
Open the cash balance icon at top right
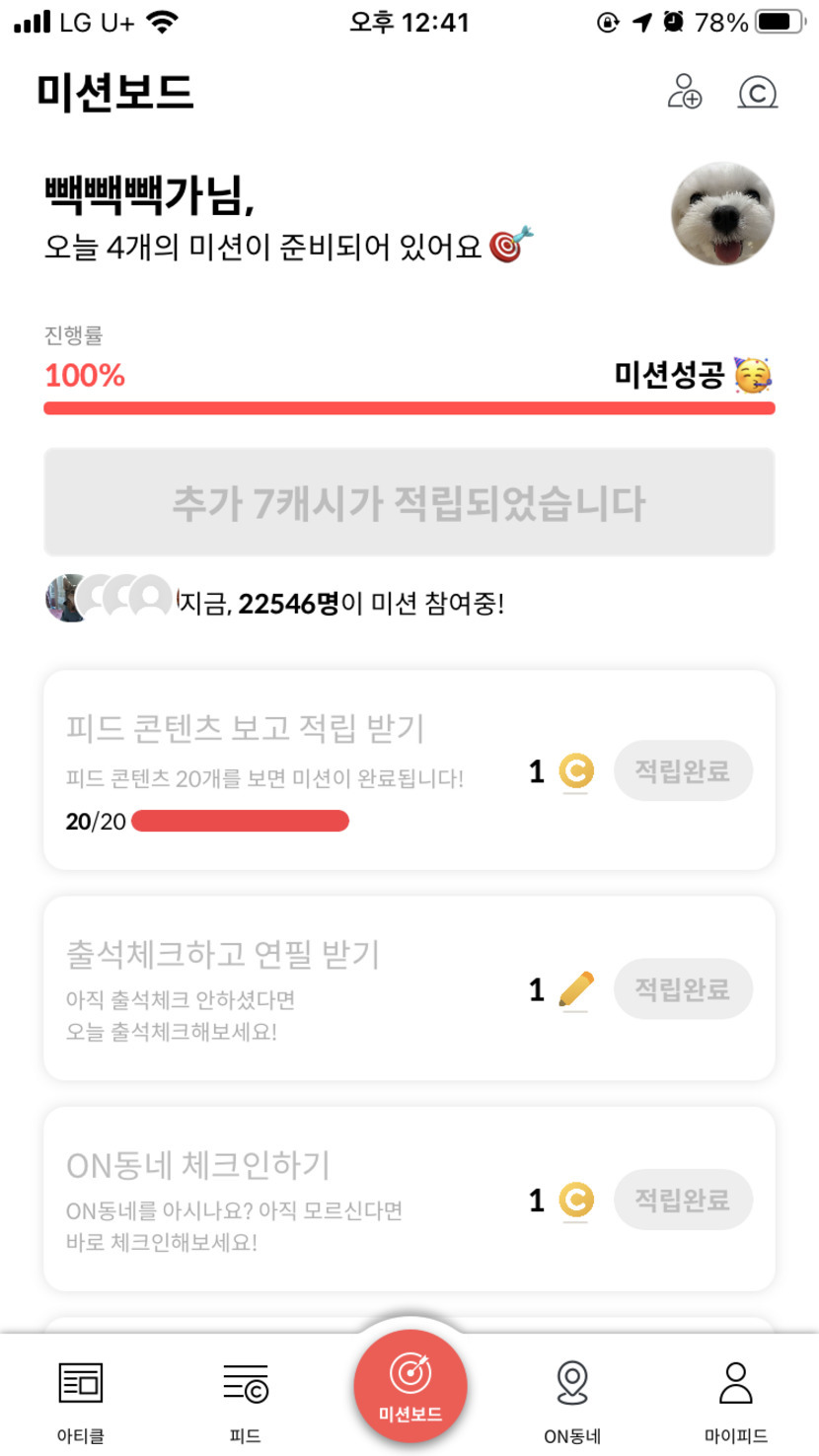pos(757,93)
